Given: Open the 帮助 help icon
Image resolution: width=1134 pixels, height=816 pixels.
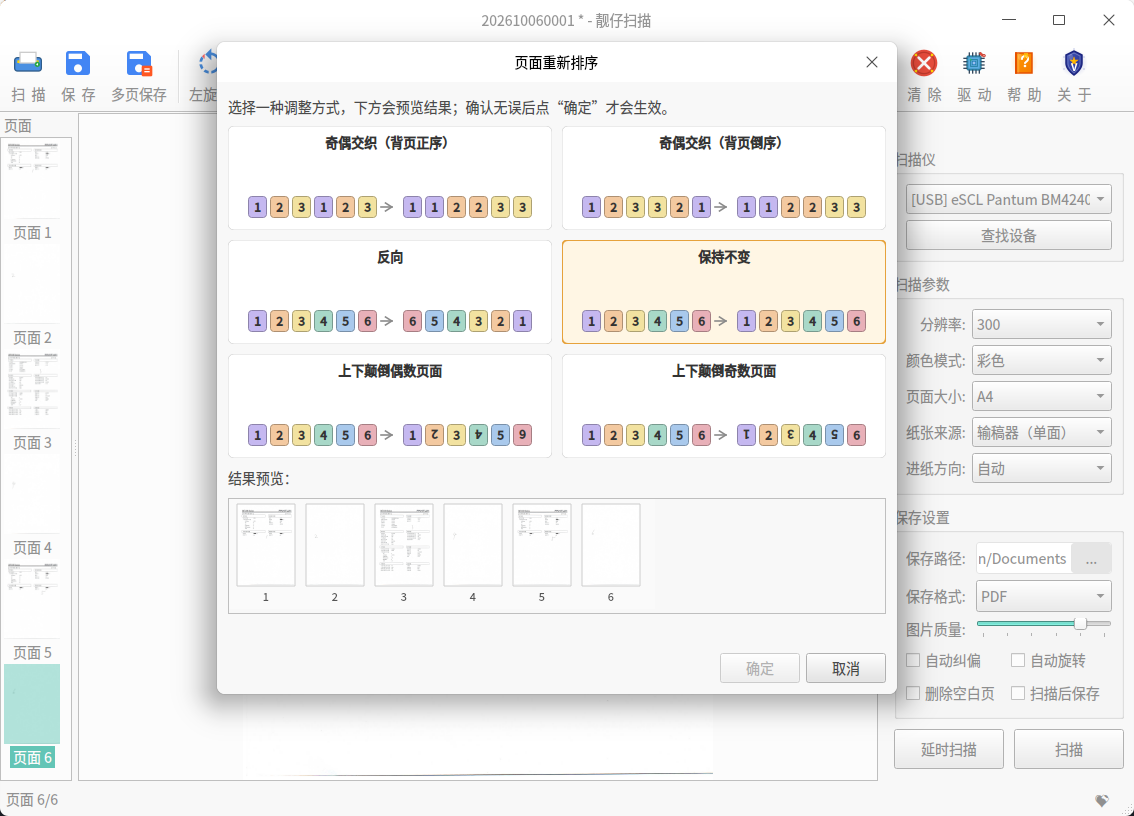Looking at the screenshot, I should (1024, 64).
